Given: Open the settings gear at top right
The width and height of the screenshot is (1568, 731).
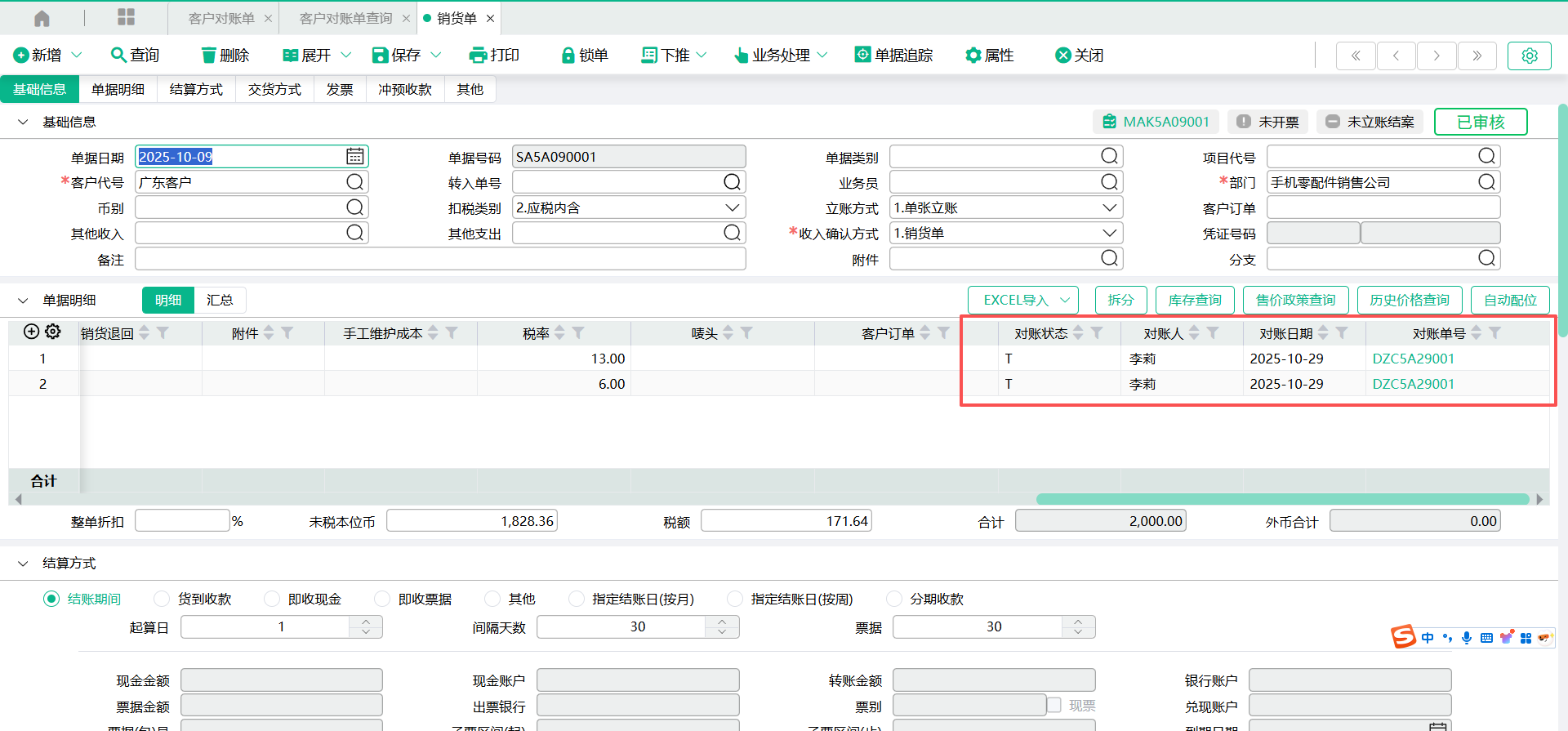Looking at the screenshot, I should tap(1529, 56).
